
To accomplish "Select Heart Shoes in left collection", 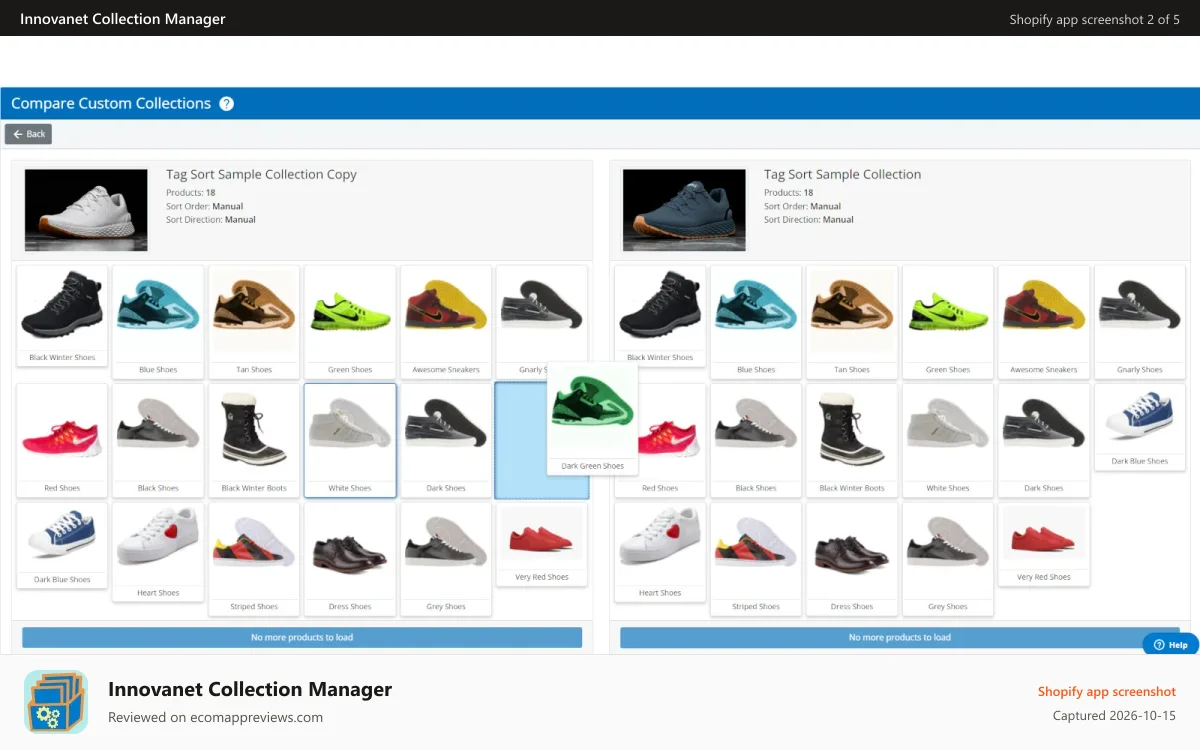I will click(x=158, y=552).
